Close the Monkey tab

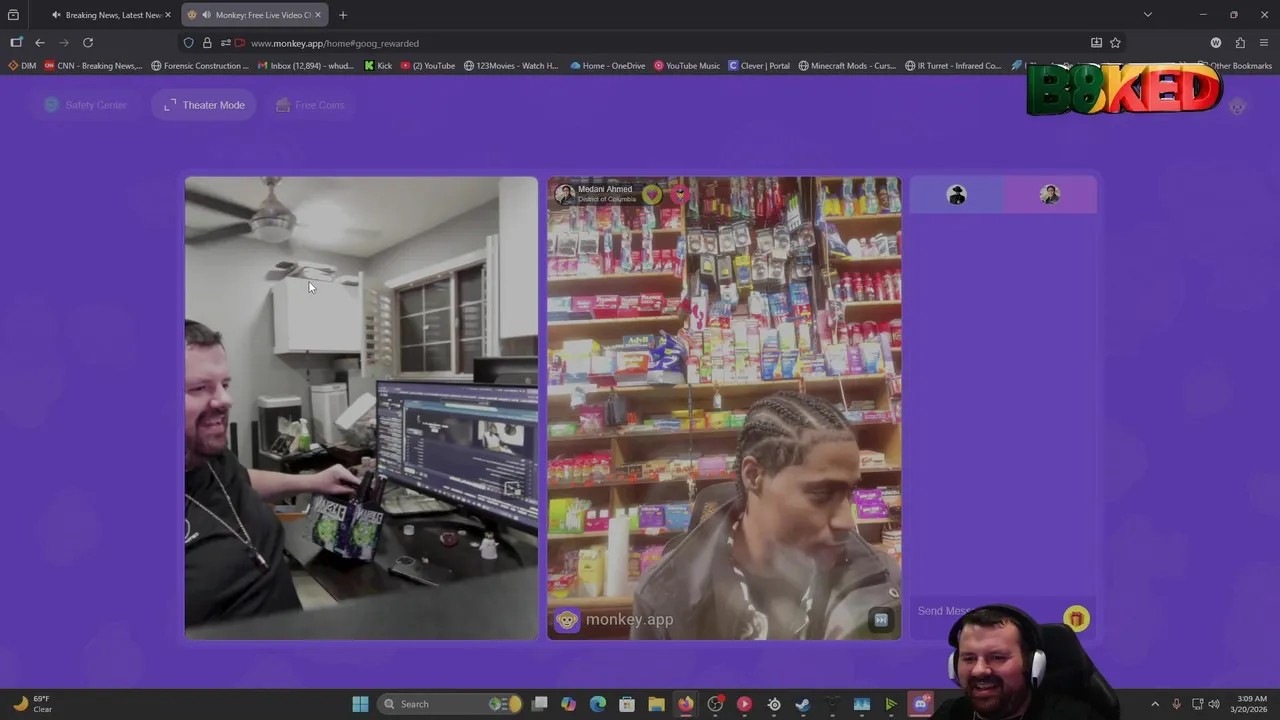(x=316, y=15)
